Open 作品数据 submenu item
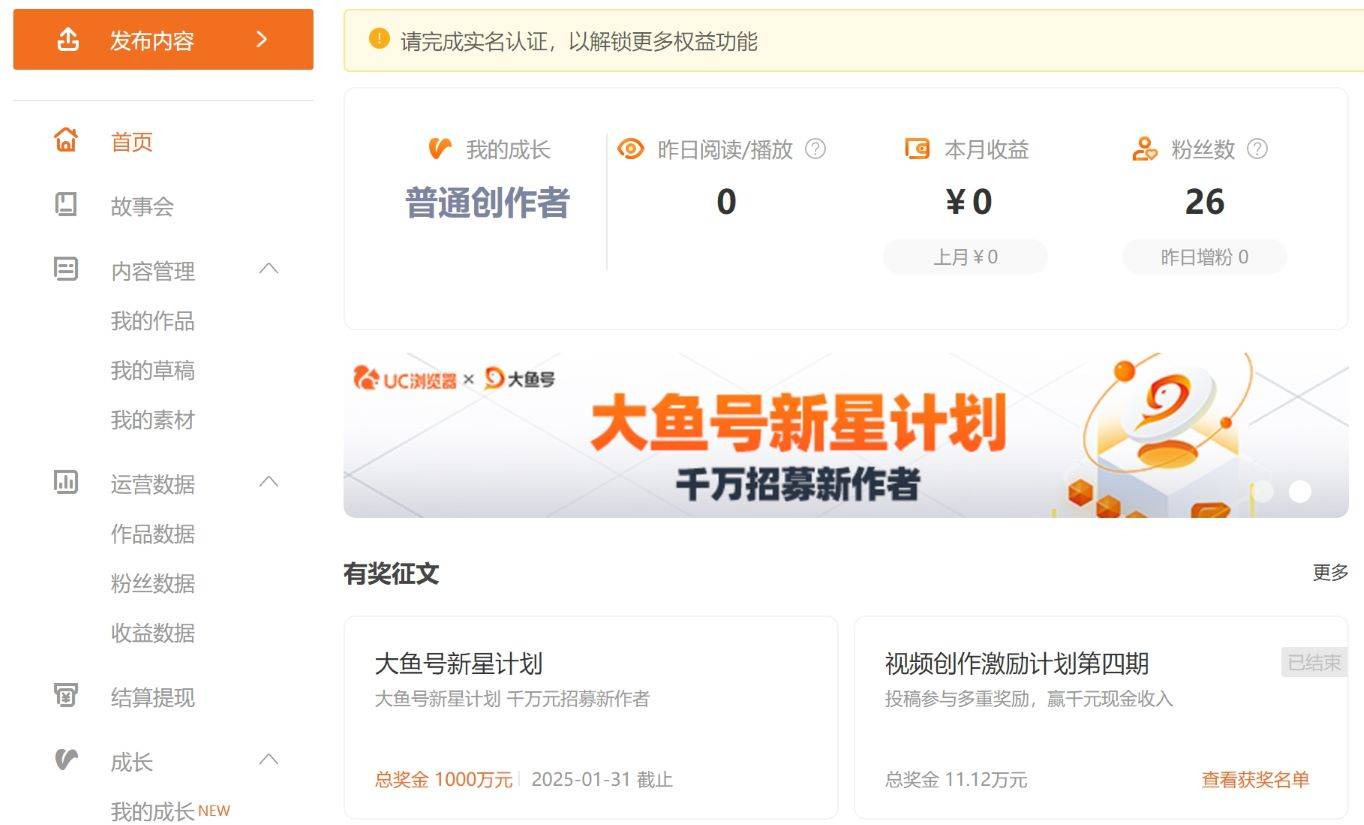The height and width of the screenshot is (825, 1364). coord(153,534)
